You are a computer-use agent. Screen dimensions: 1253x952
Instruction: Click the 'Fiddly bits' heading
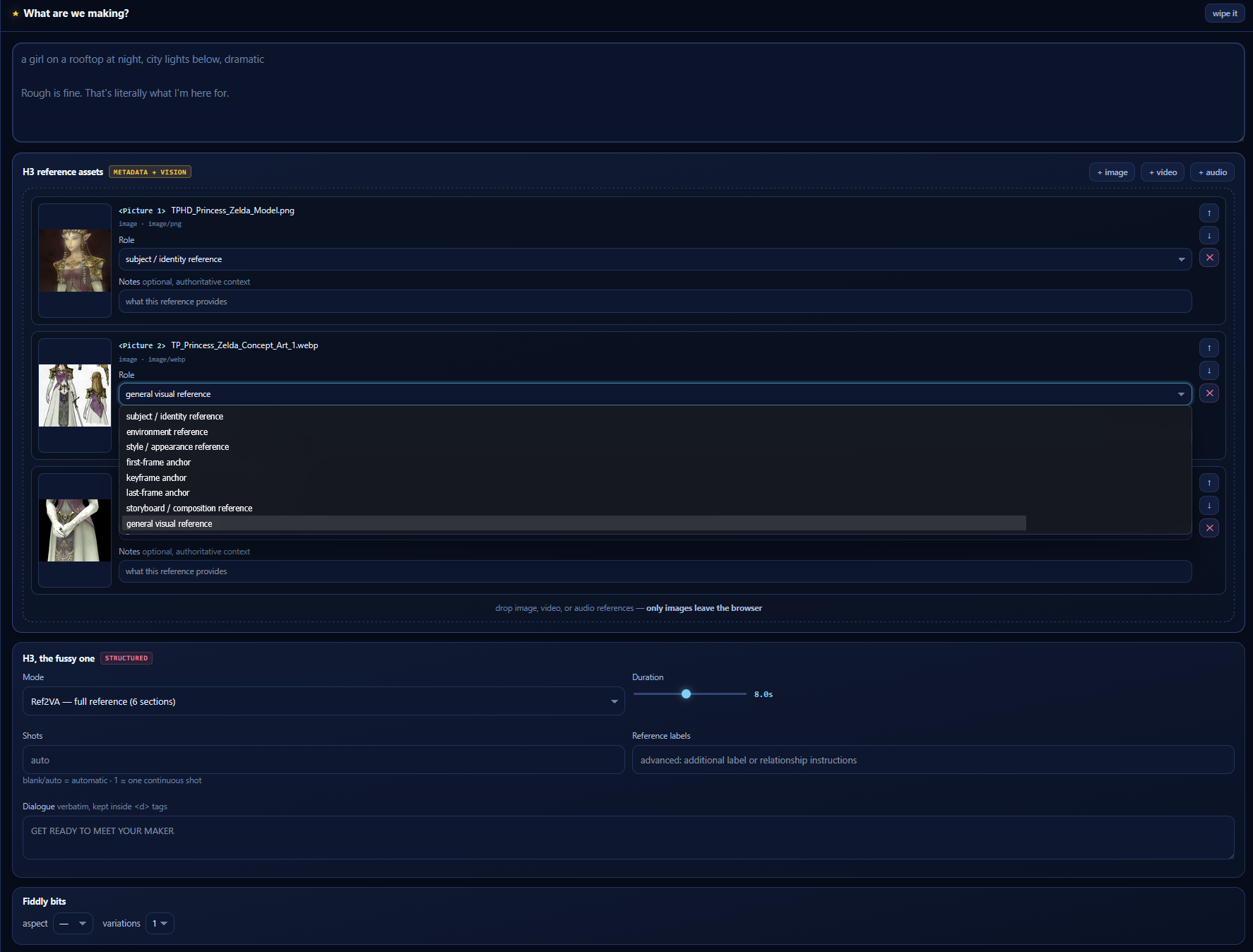tap(44, 901)
